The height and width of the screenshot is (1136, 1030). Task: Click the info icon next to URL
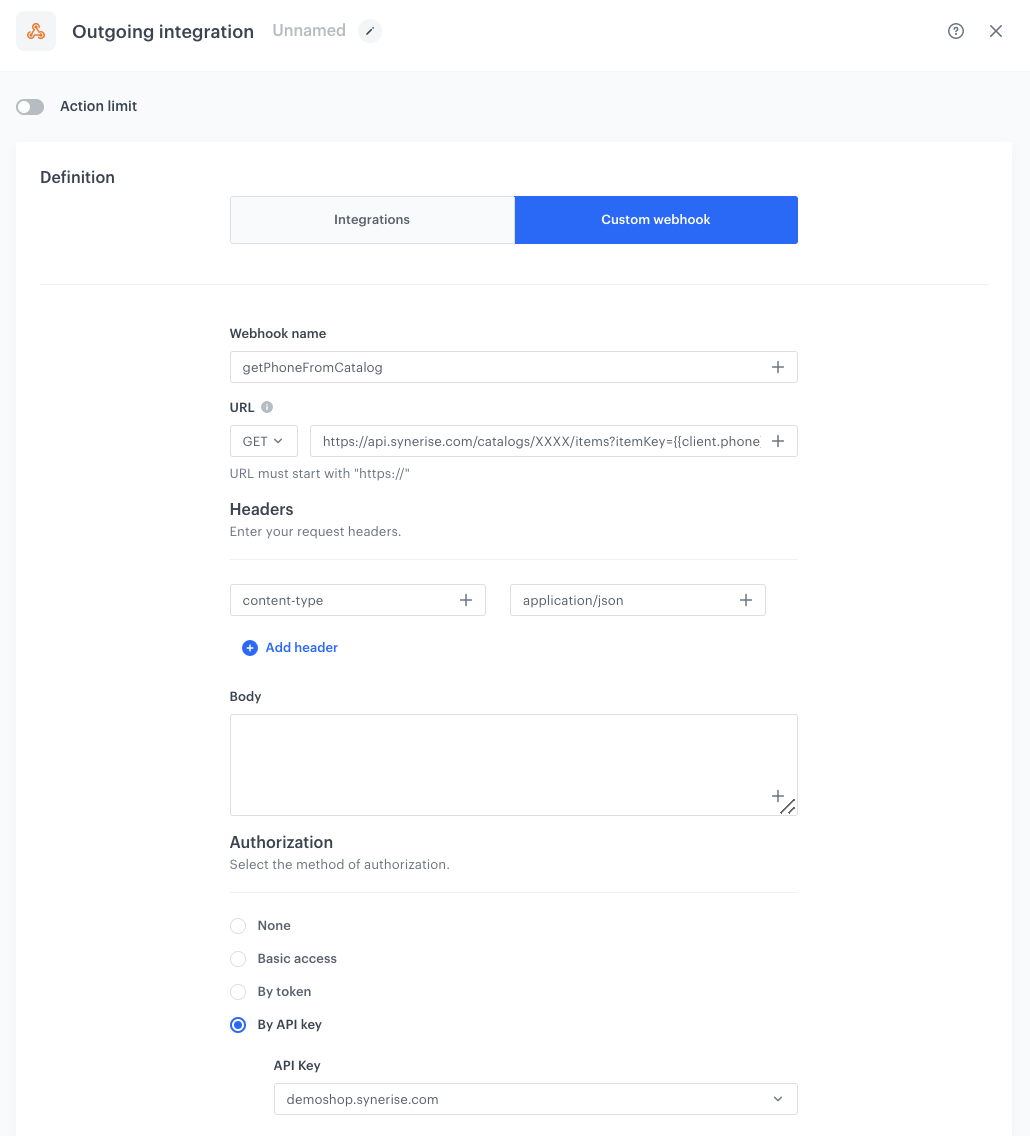click(x=267, y=407)
